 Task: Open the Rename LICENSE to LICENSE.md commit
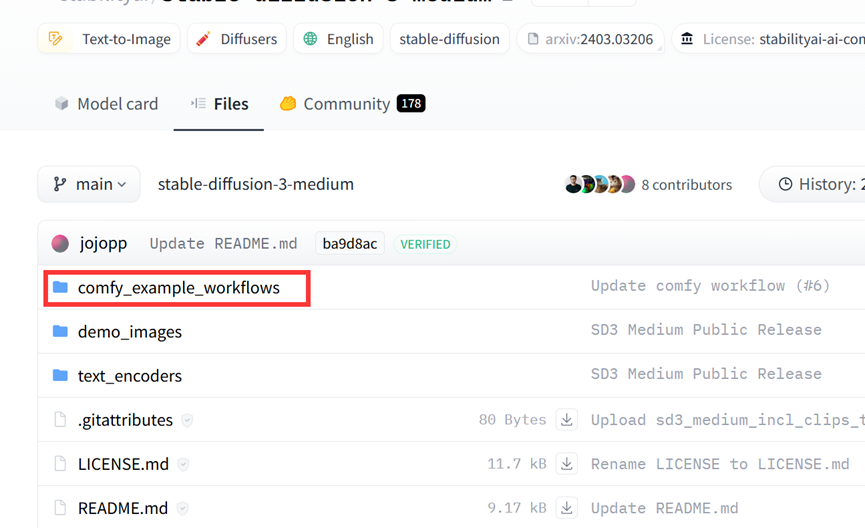coord(720,465)
